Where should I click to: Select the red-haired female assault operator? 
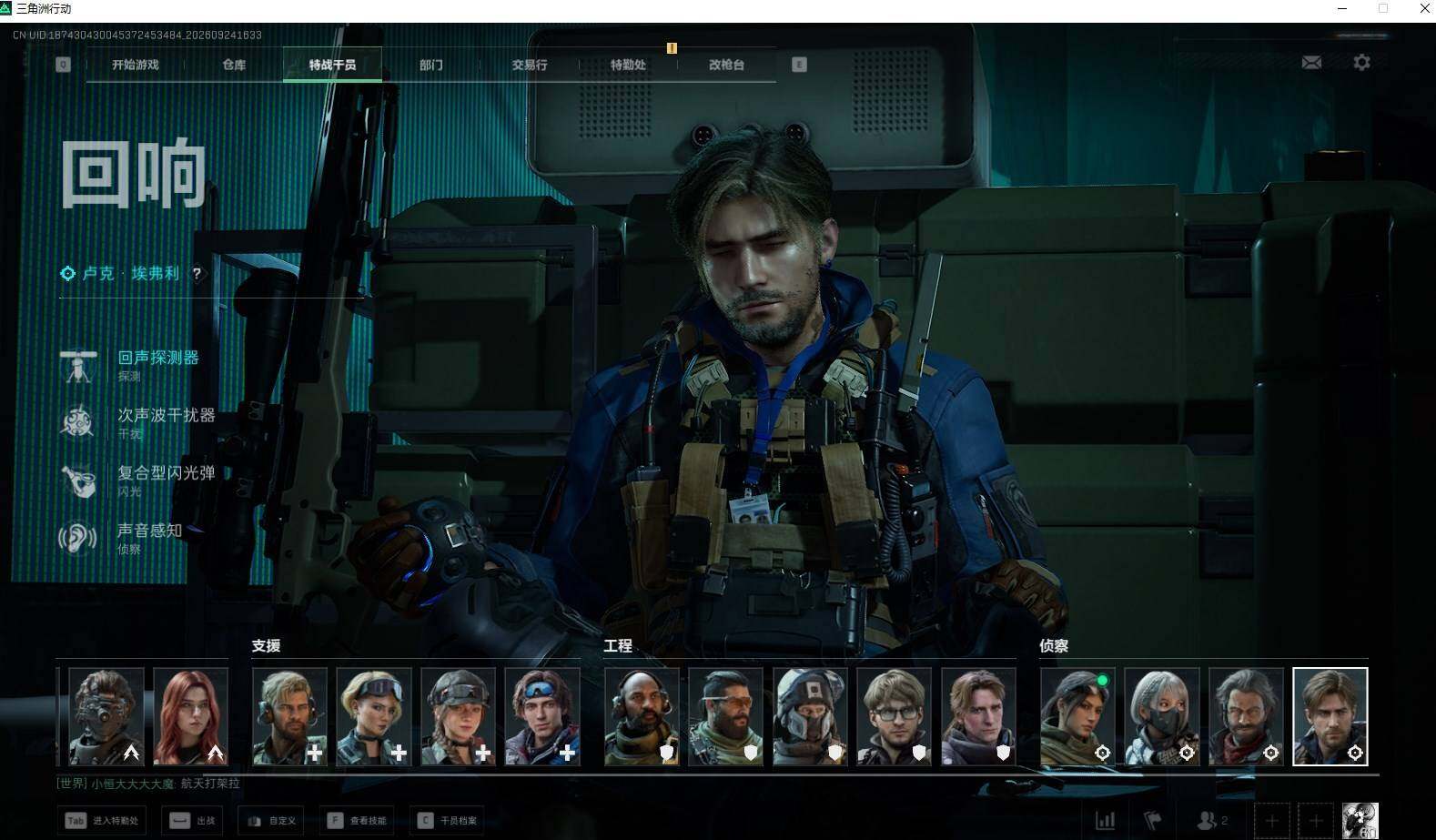(190, 716)
